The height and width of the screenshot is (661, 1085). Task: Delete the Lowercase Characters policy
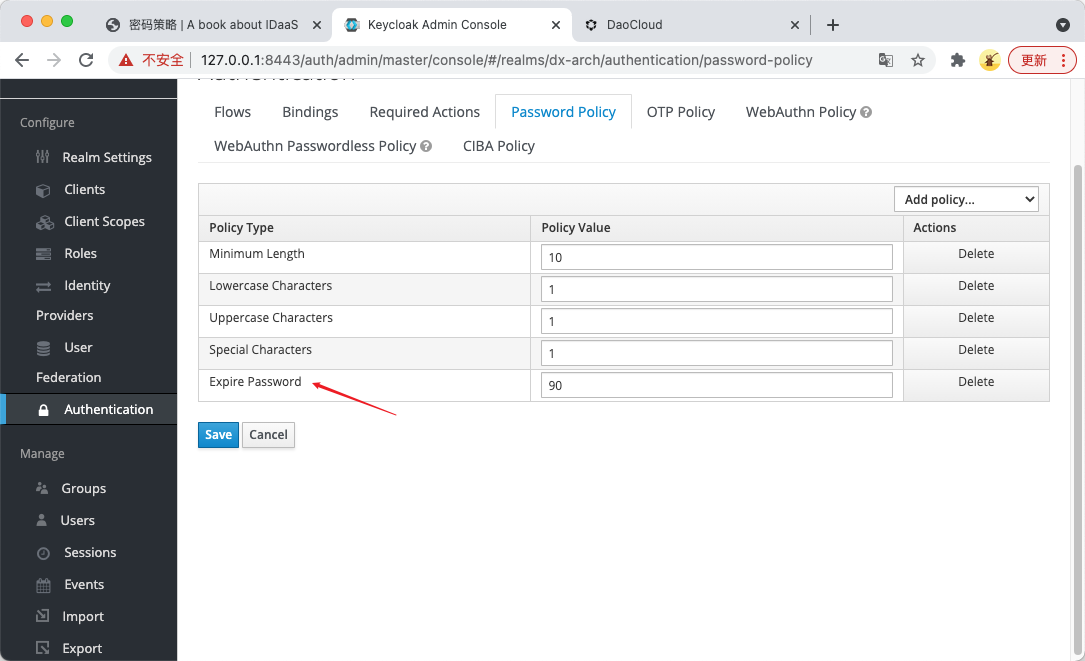click(x=976, y=286)
